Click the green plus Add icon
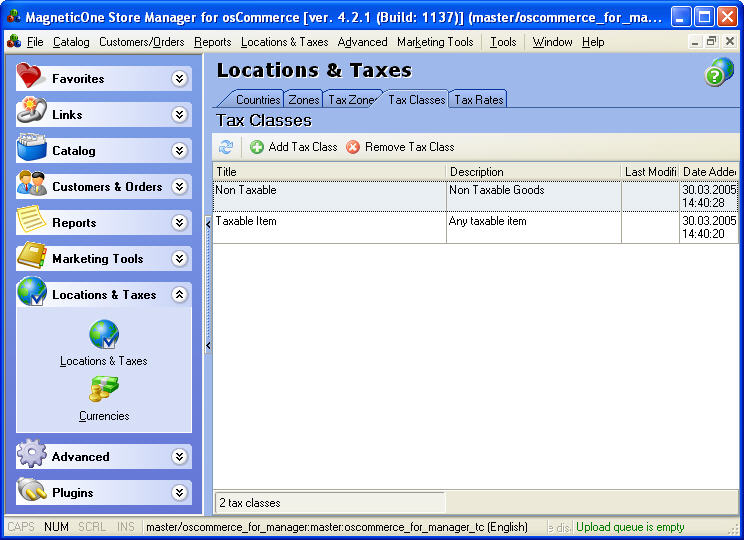 click(257, 147)
